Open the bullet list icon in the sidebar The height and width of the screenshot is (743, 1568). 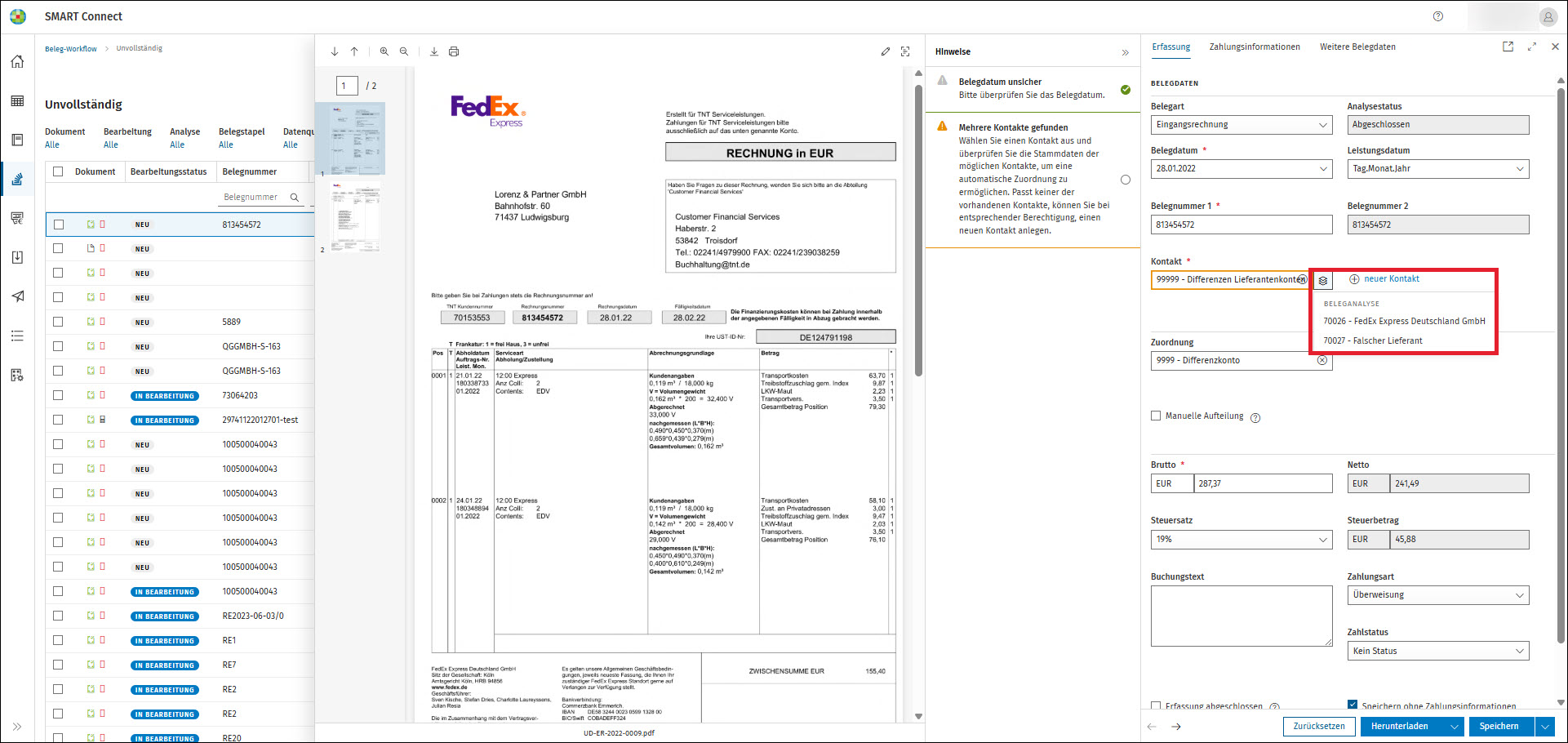pos(17,336)
